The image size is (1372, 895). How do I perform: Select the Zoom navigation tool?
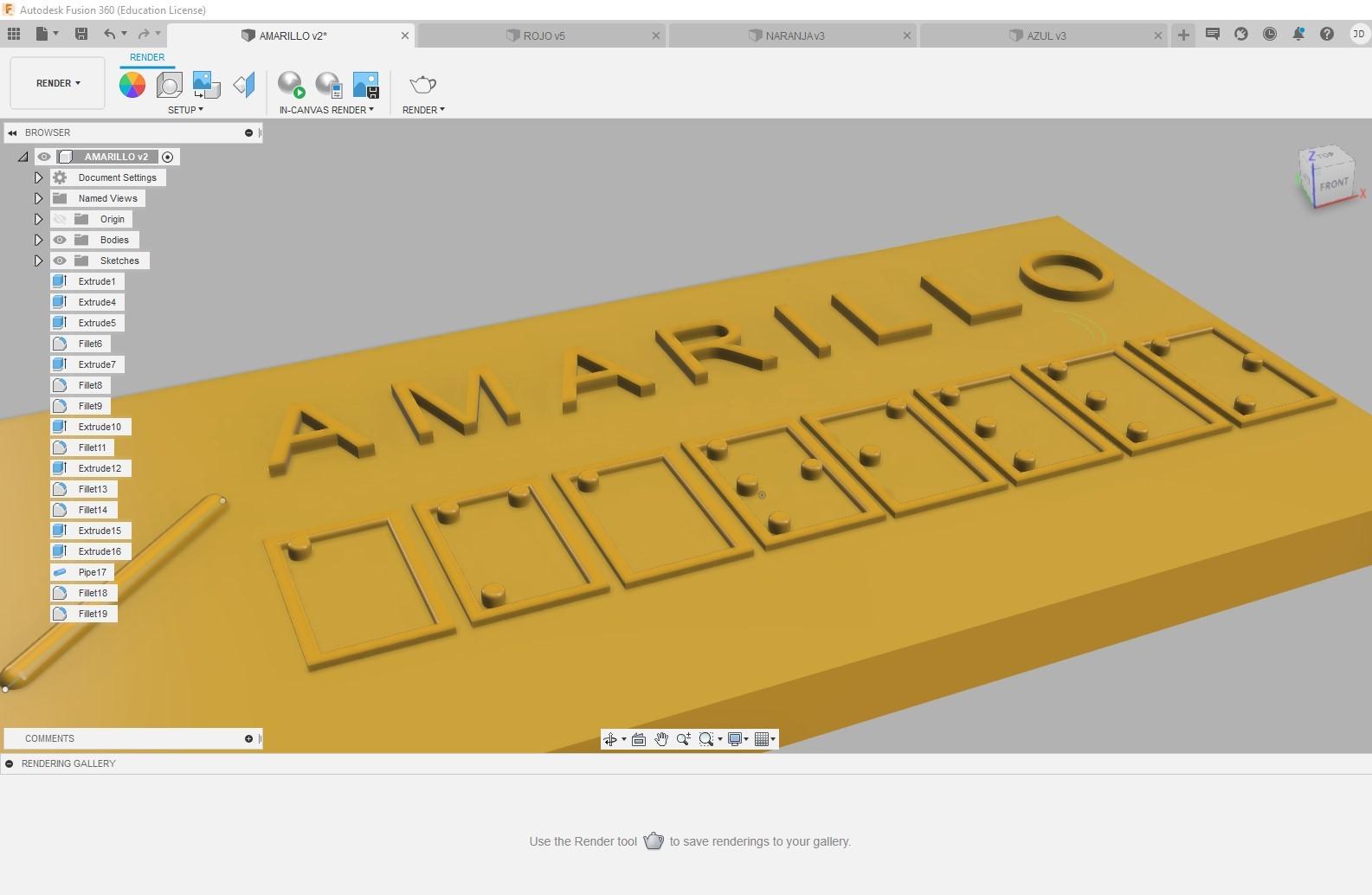tap(684, 739)
